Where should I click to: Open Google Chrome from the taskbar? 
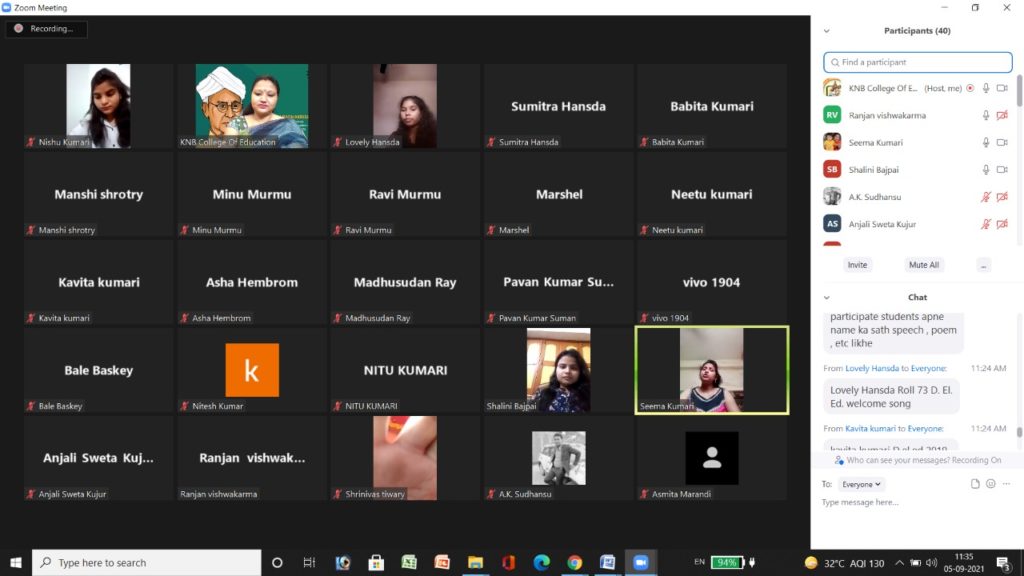pos(574,562)
